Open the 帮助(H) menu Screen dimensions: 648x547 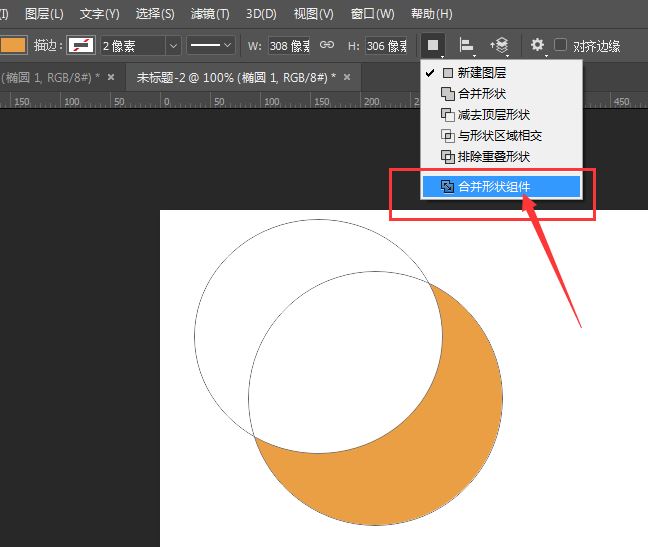(431, 14)
